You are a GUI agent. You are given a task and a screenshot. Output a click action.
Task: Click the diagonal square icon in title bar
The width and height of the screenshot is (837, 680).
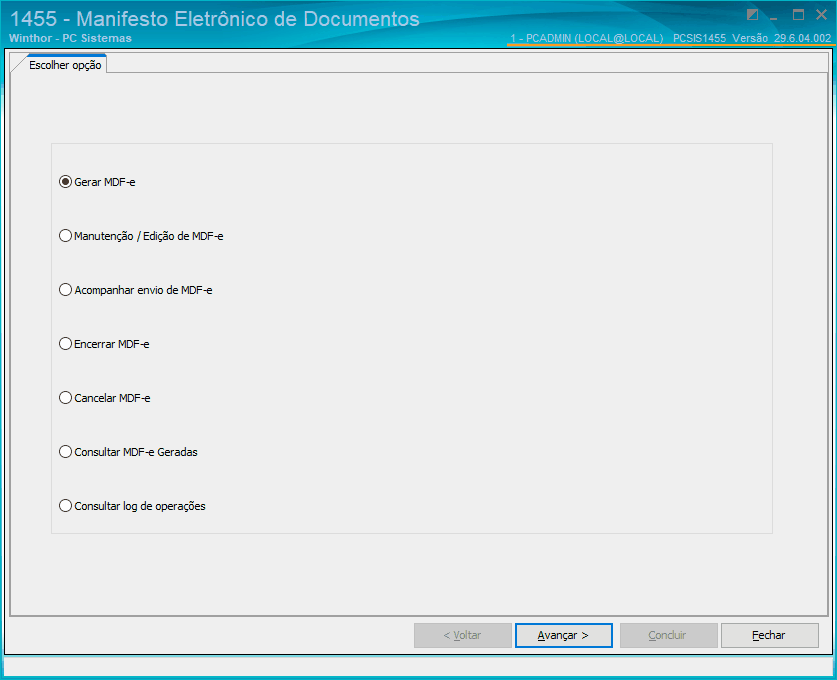[x=752, y=14]
